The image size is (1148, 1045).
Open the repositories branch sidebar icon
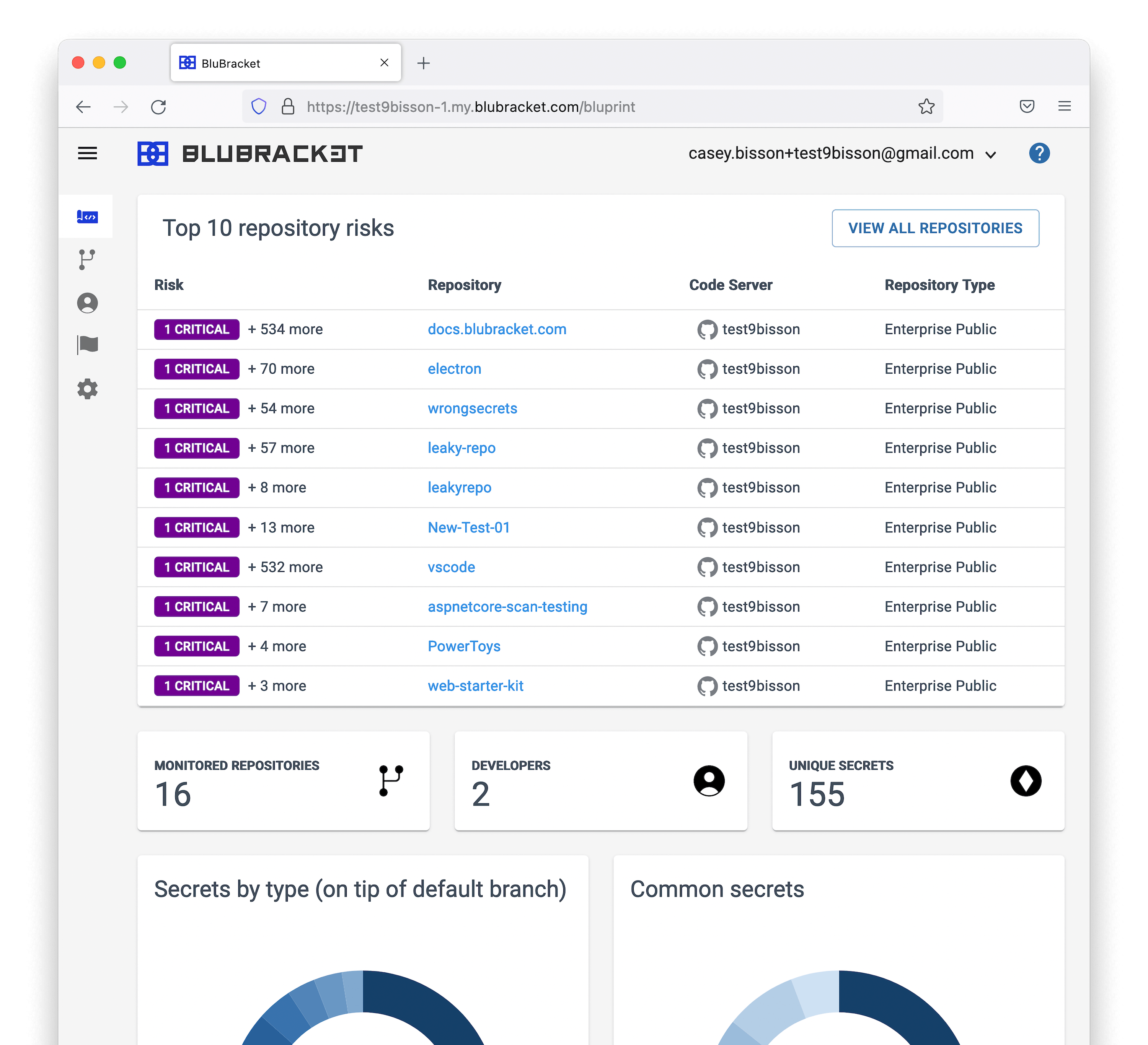(87, 260)
